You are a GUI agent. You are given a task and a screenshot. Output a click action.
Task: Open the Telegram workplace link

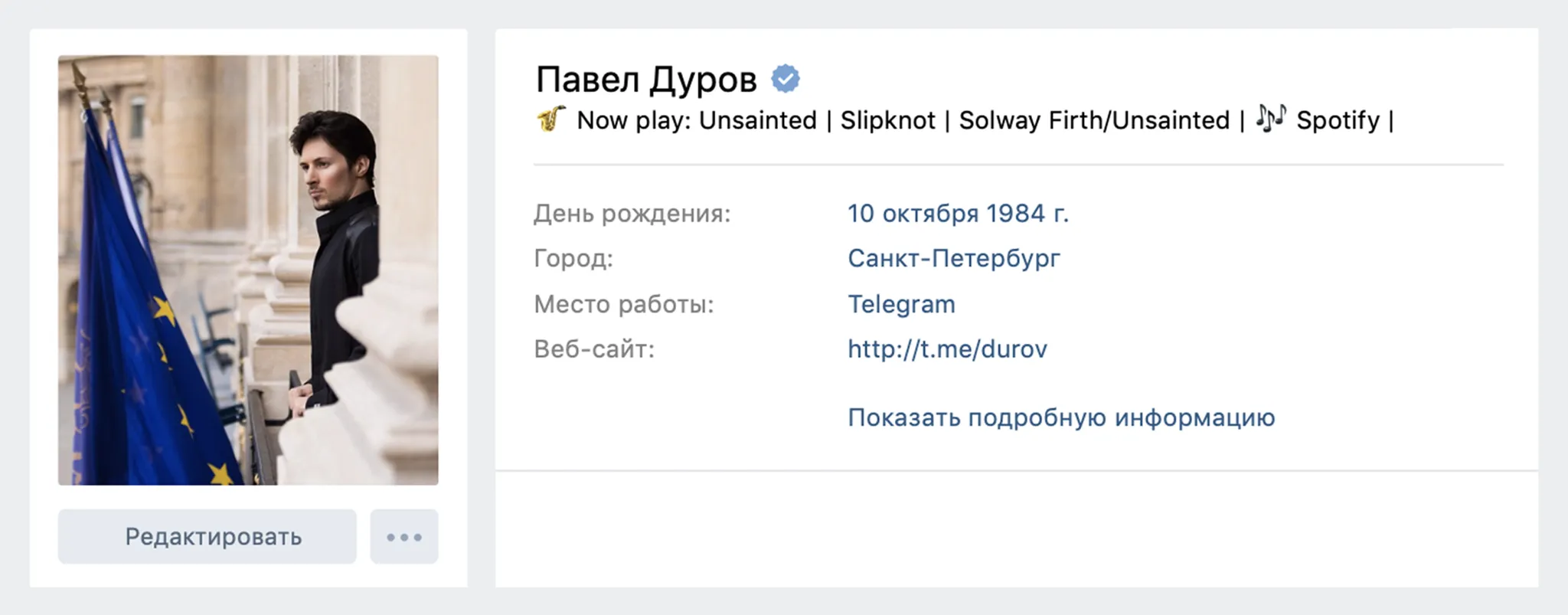click(x=901, y=305)
